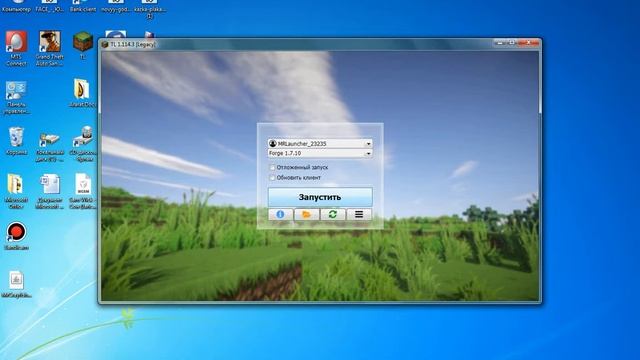The height and width of the screenshot is (360, 640).
Task: Select the white BCM file desktop icon
Action: (x=83, y=191)
